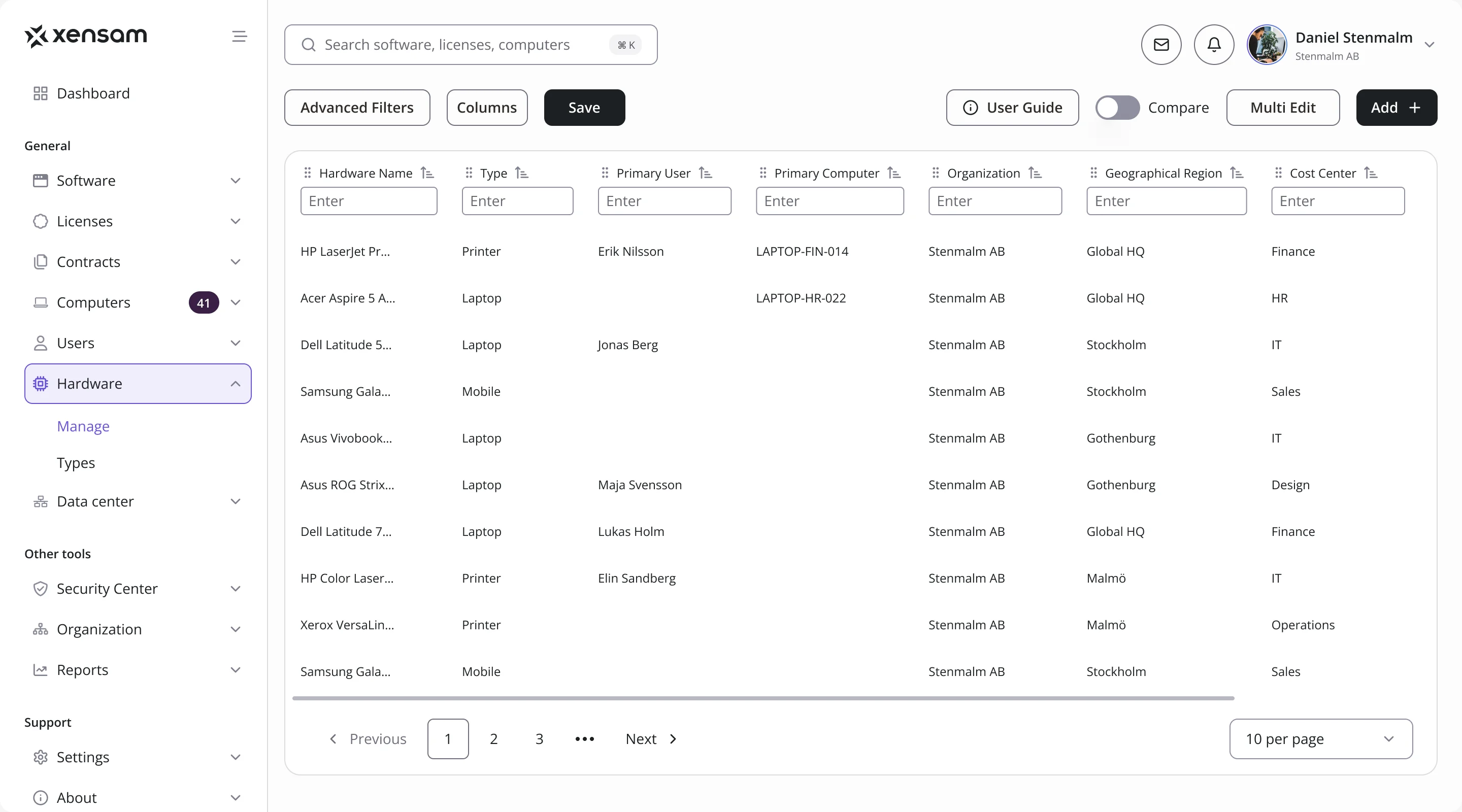This screenshot has height=812, width=1462.
Task: Open the Settings menu item
Action: click(138, 757)
